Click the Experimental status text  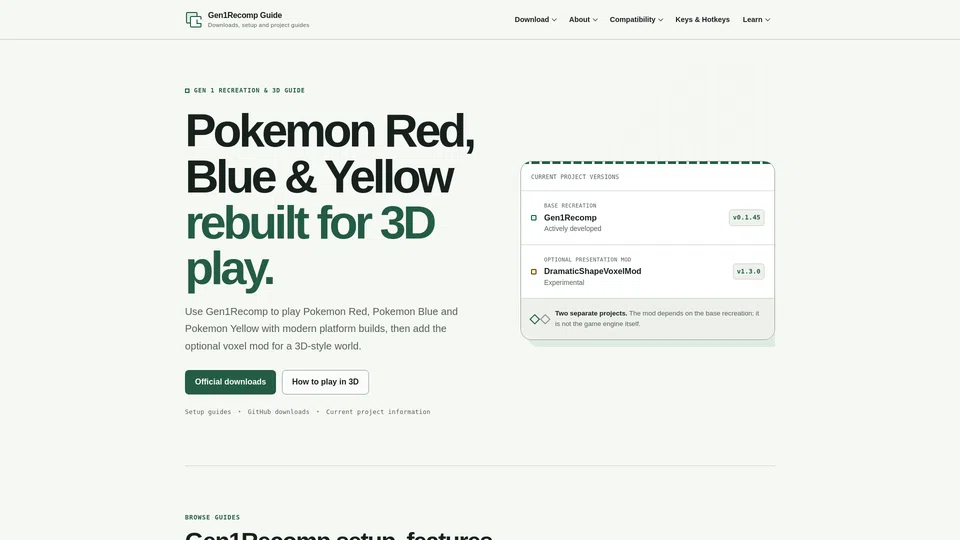point(564,283)
